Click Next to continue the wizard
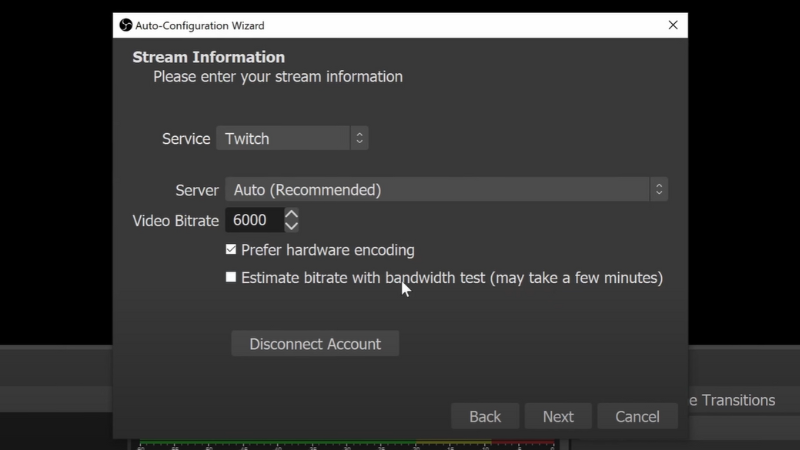Viewport: 800px width, 450px height. [558, 416]
